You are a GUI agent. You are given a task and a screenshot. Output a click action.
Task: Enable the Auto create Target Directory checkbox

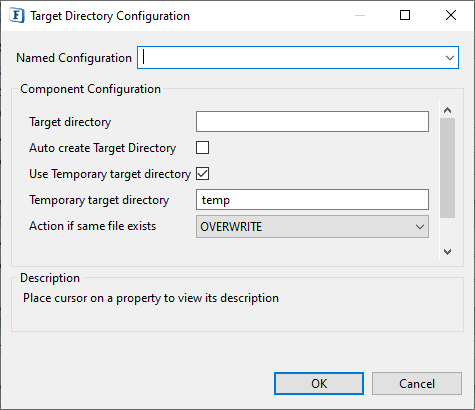point(203,148)
